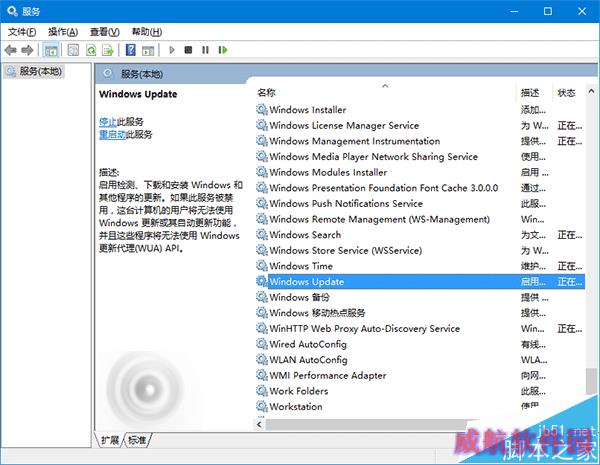Click the gear icon beside Windows Search

[262, 234]
